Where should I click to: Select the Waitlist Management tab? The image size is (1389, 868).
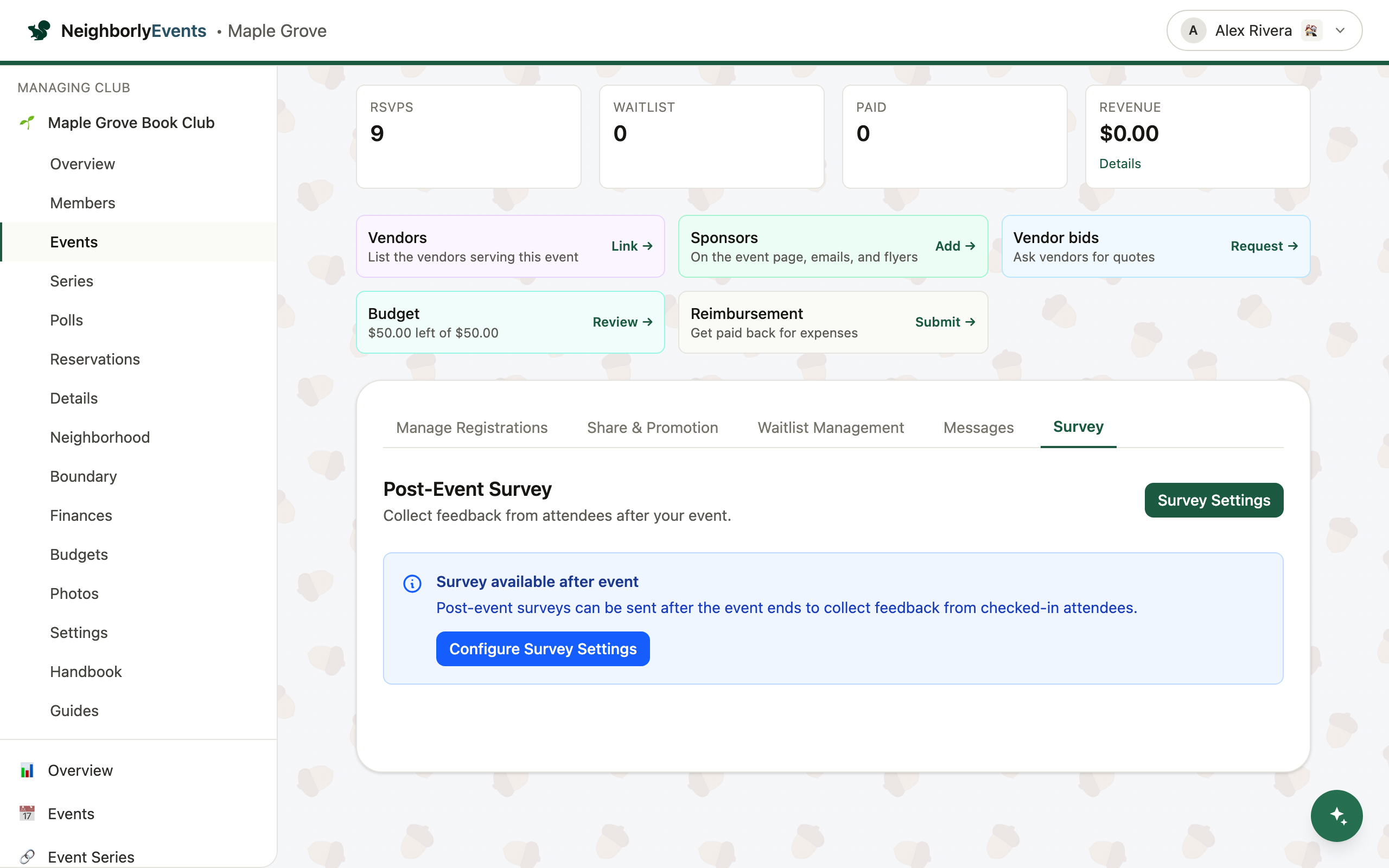click(x=831, y=427)
